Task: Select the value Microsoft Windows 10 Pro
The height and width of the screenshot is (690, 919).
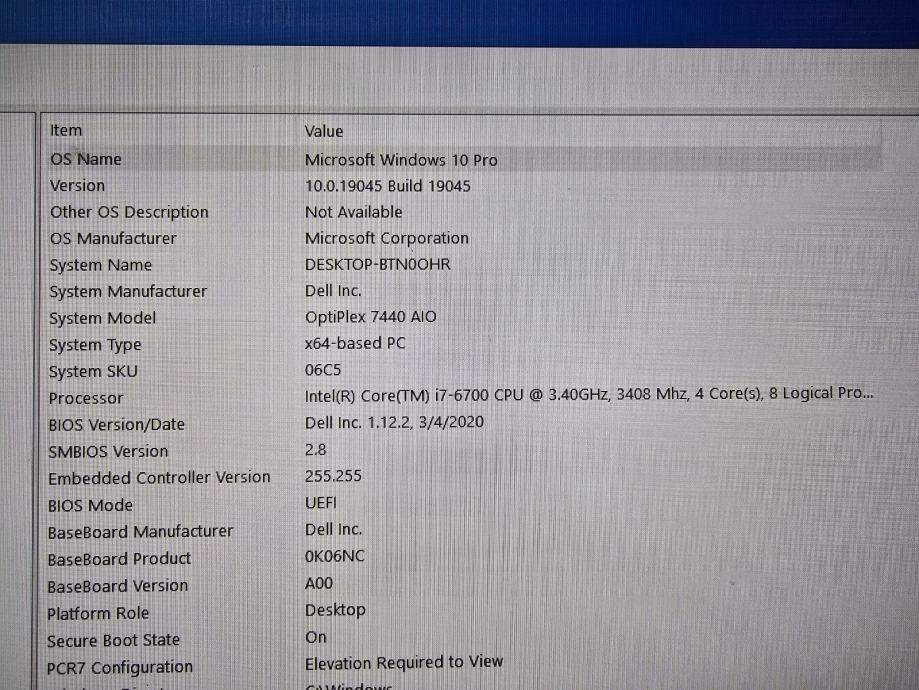Action: point(401,160)
